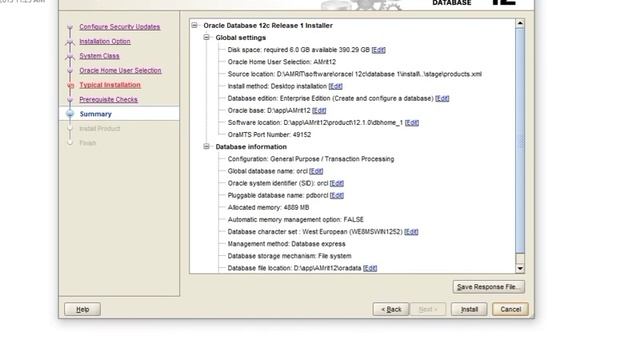
Task: Select the Allocated memory: 4889 MB row
Action: pos(268,207)
